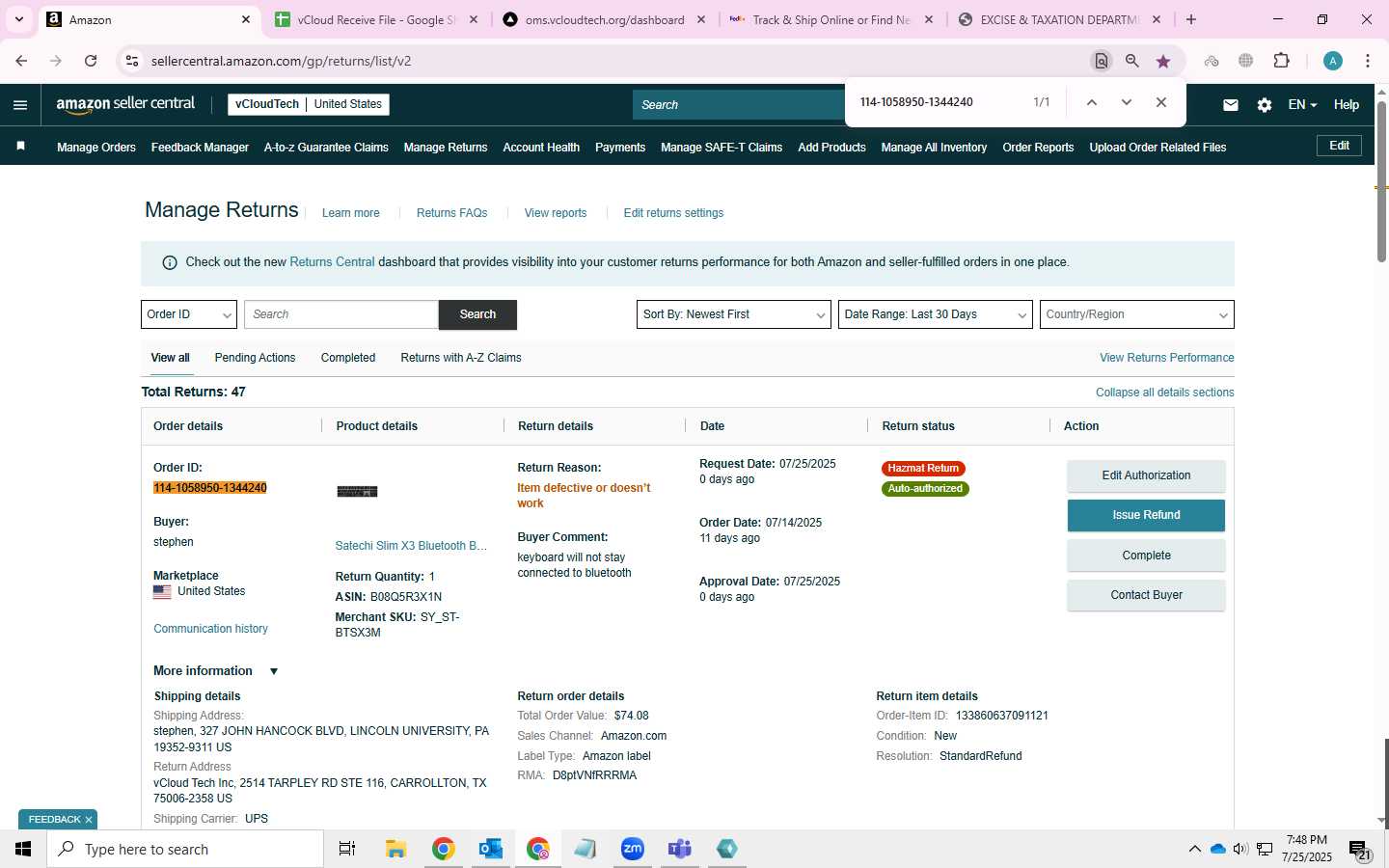Open vCloudTech United States account switcher
This screenshot has height=868, width=1389.
coord(309,104)
